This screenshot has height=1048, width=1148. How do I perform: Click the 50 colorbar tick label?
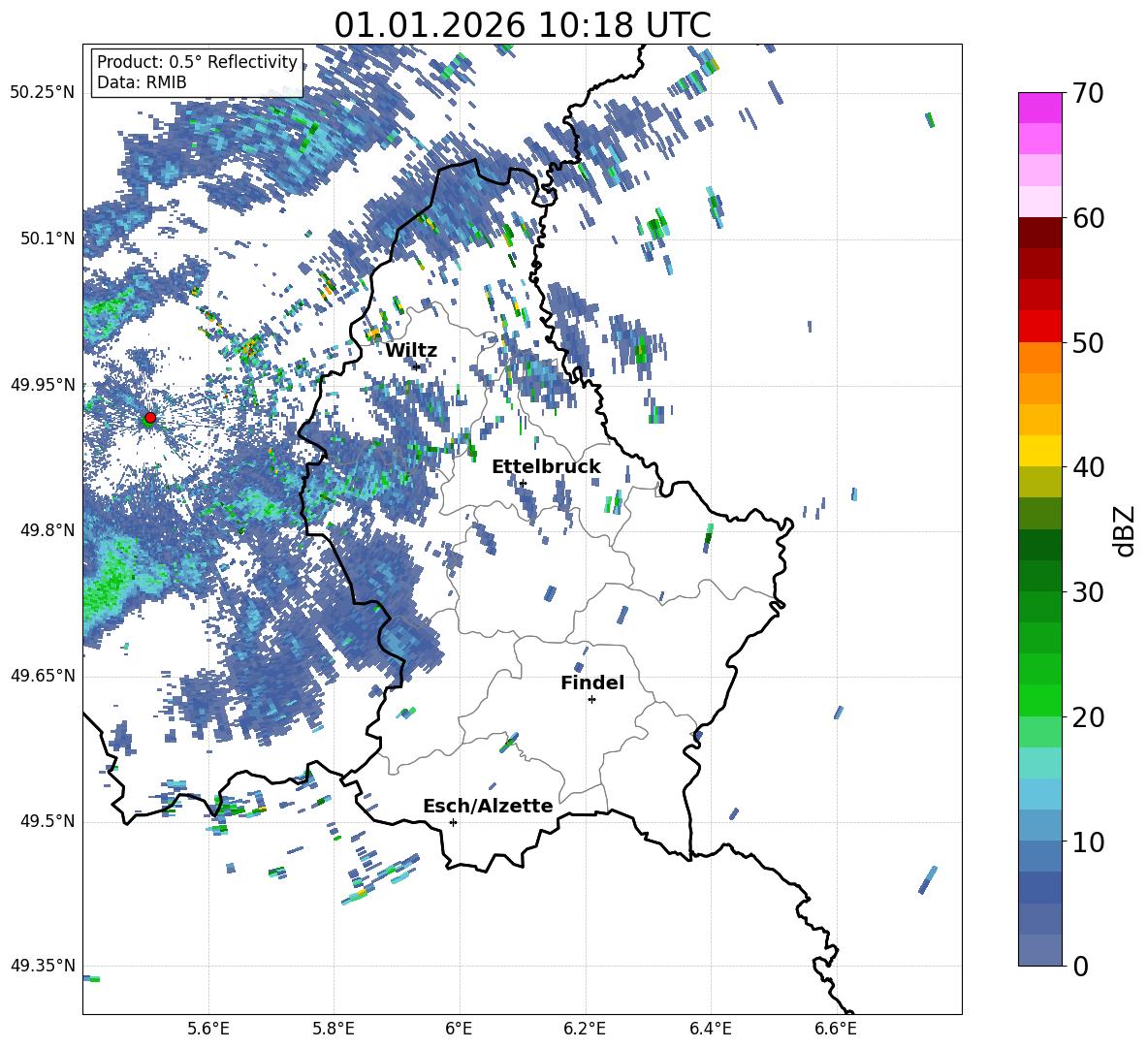tap(1088, 343)
